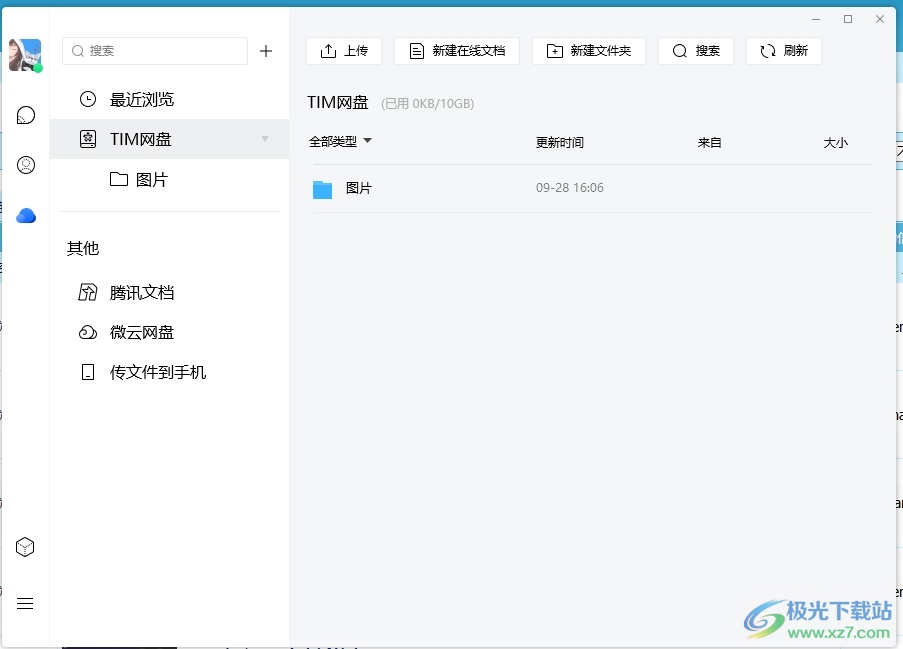Click the plus icon beside search
This screenshot has height=649, width=903.
(266, 51)
